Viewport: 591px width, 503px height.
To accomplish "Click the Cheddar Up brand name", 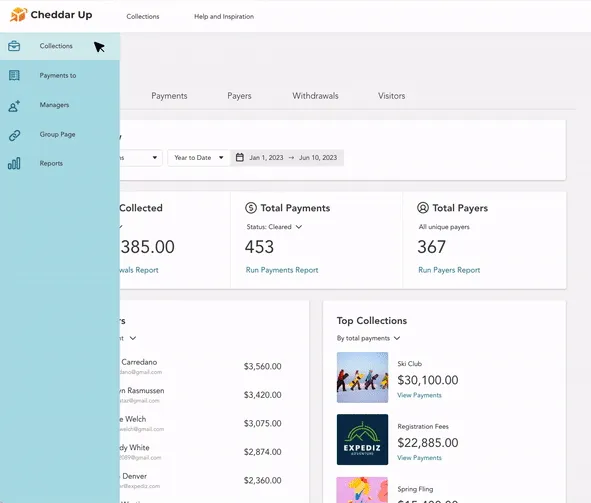I will [x=61, y=15].
